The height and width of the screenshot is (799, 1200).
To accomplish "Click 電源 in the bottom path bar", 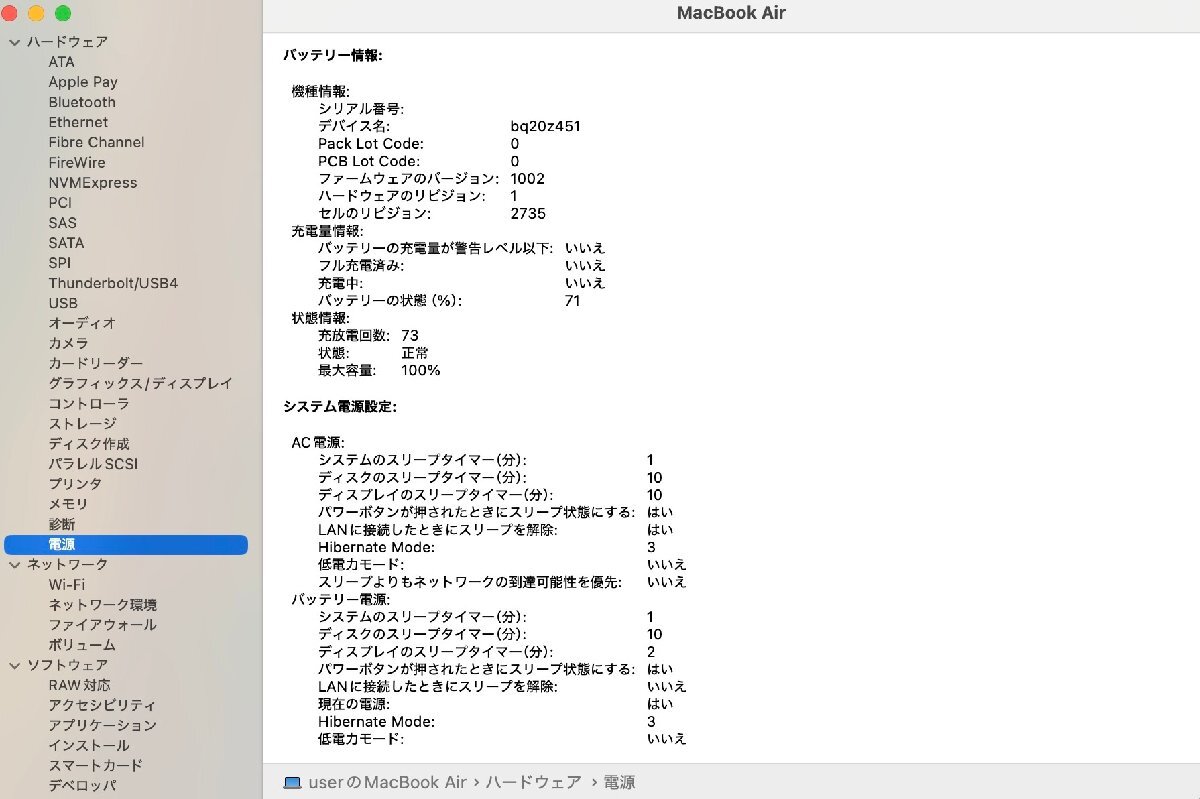I will pos(619,782).
